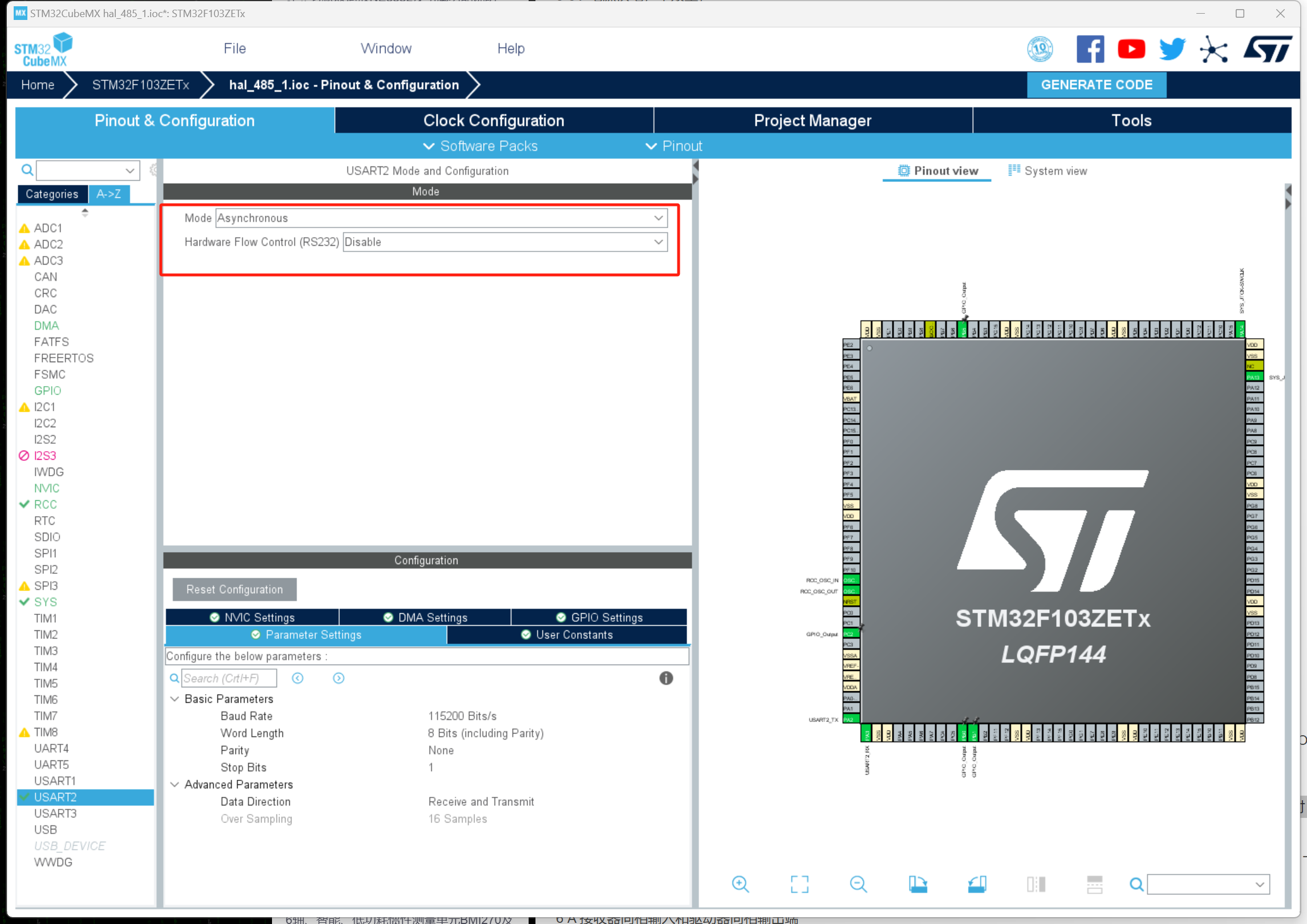The width and height of the screenshot is (1307, 924).
Task: Go to next search result arrow
Action: point(338,678)
